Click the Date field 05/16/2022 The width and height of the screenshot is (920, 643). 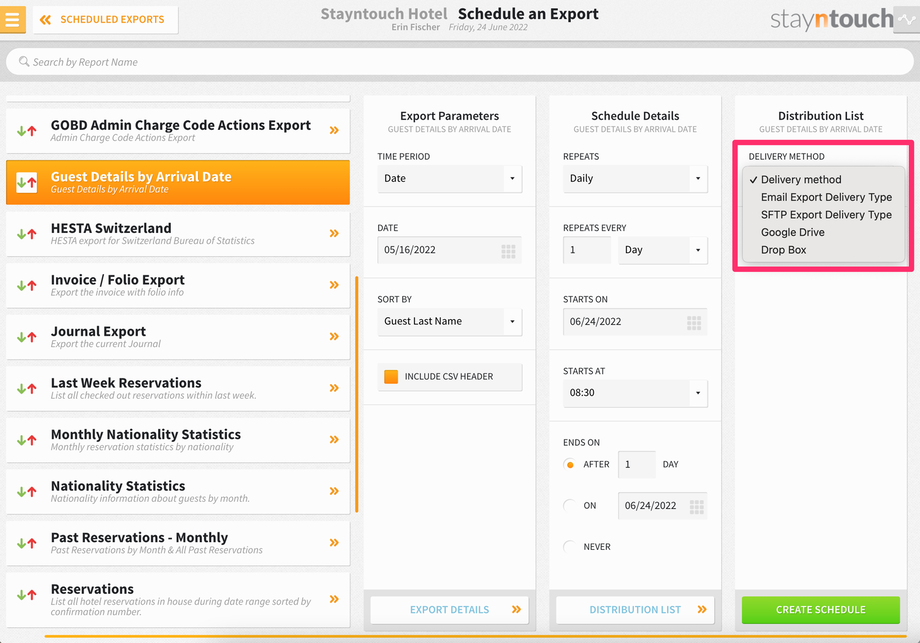tap(449, 250)
